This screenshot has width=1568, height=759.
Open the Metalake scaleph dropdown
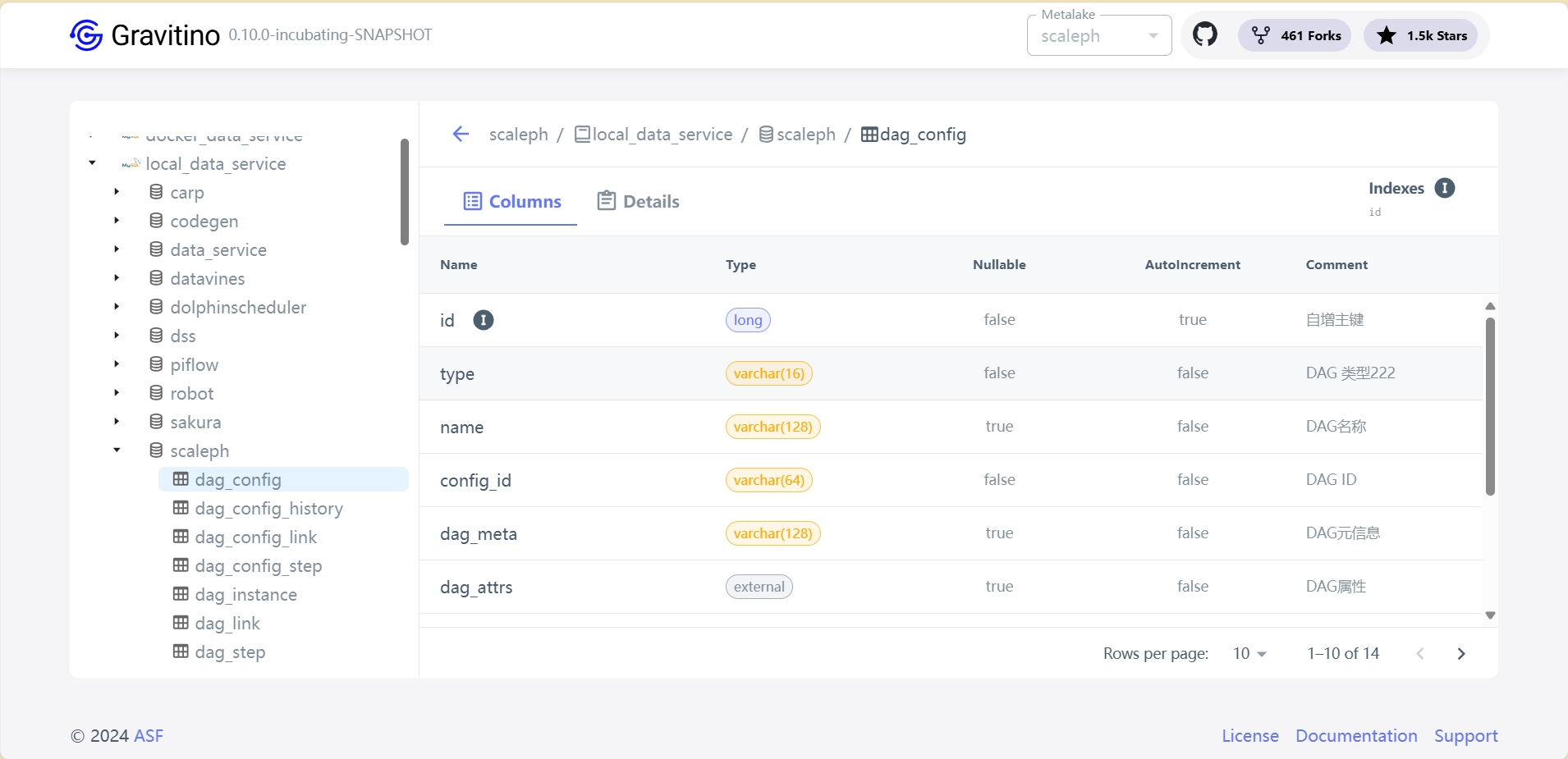point(1098,36)
